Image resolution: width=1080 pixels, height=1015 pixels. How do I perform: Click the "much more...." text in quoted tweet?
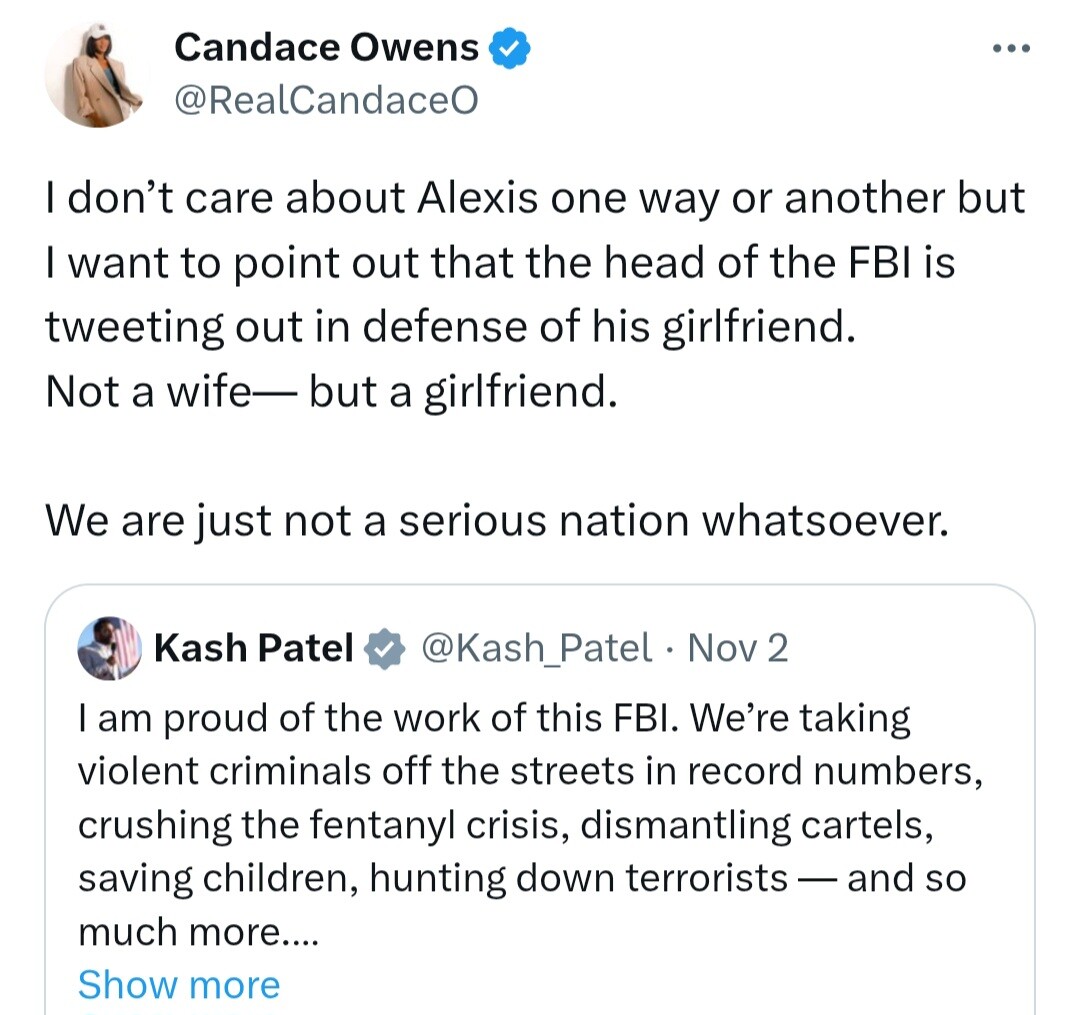(x=198, y=932)
